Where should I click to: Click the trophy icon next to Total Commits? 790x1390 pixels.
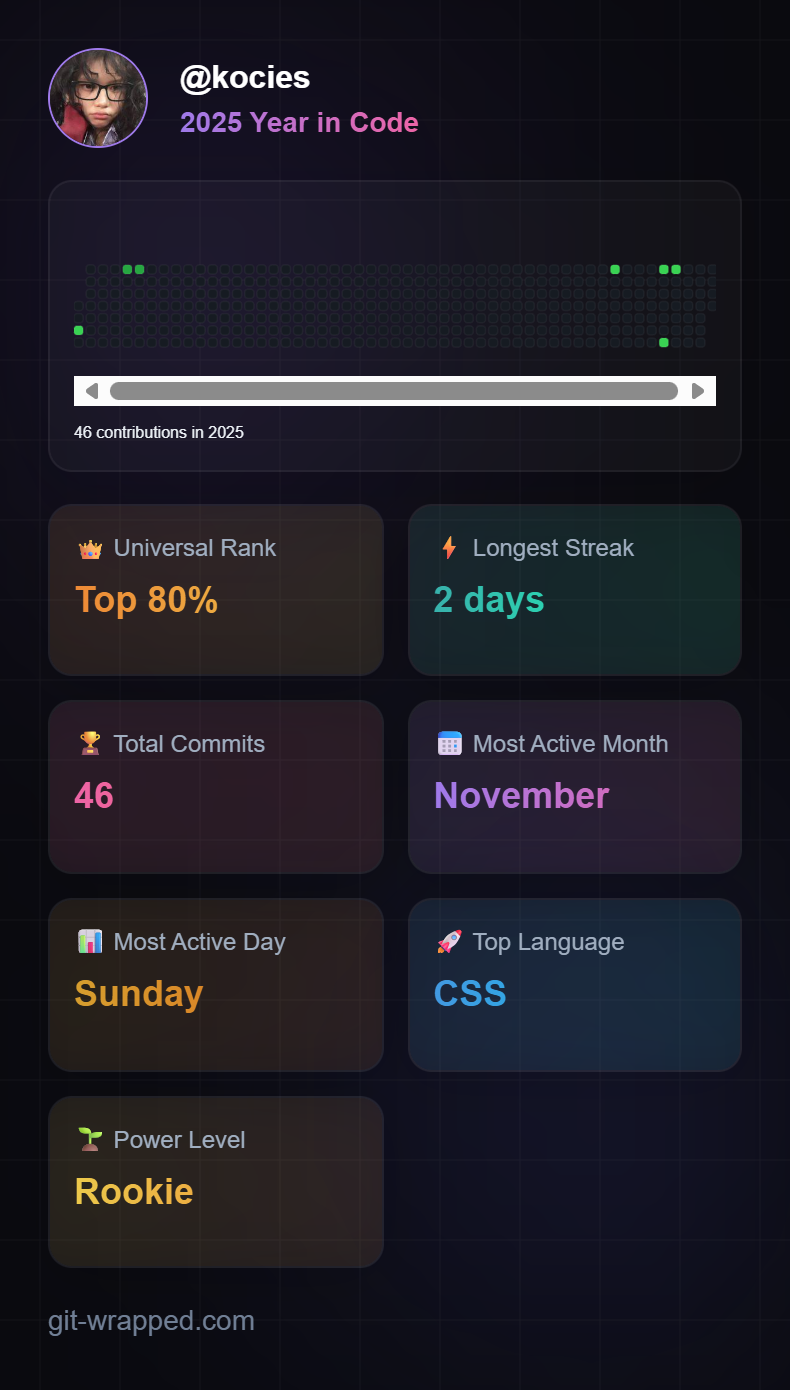click(91, 744)
